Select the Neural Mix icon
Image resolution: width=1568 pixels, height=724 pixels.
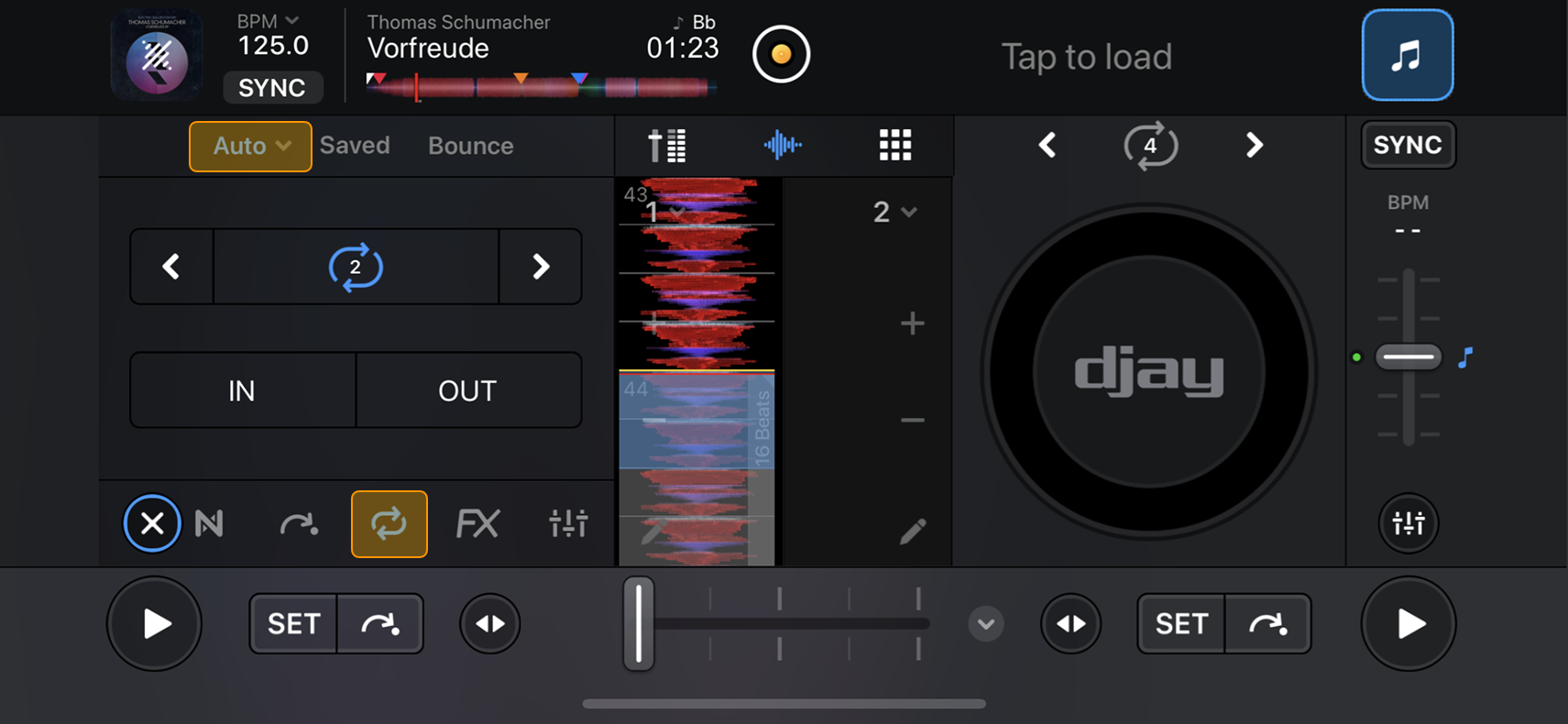point(209,524)
